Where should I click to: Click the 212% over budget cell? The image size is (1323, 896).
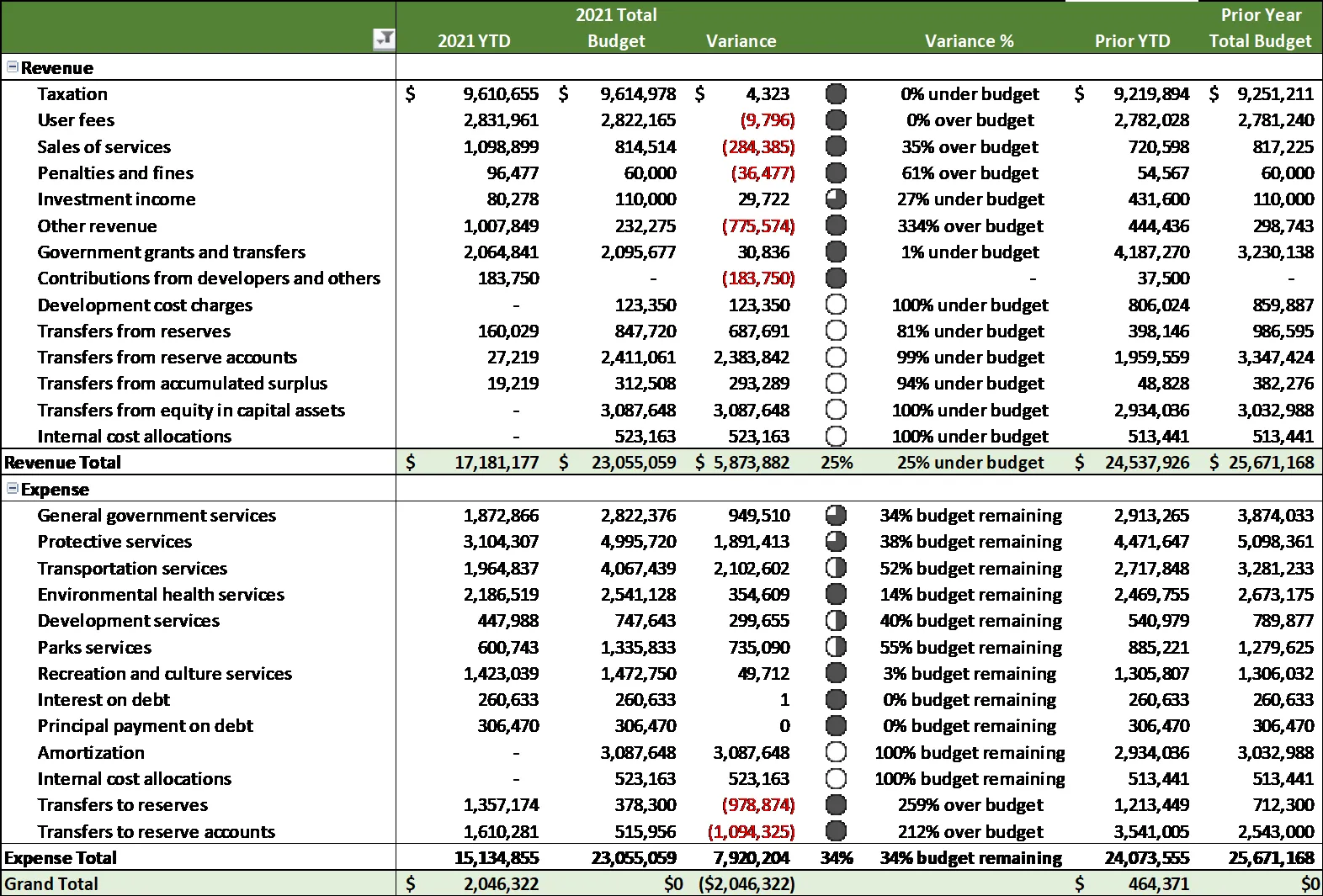tap(970, 831)
